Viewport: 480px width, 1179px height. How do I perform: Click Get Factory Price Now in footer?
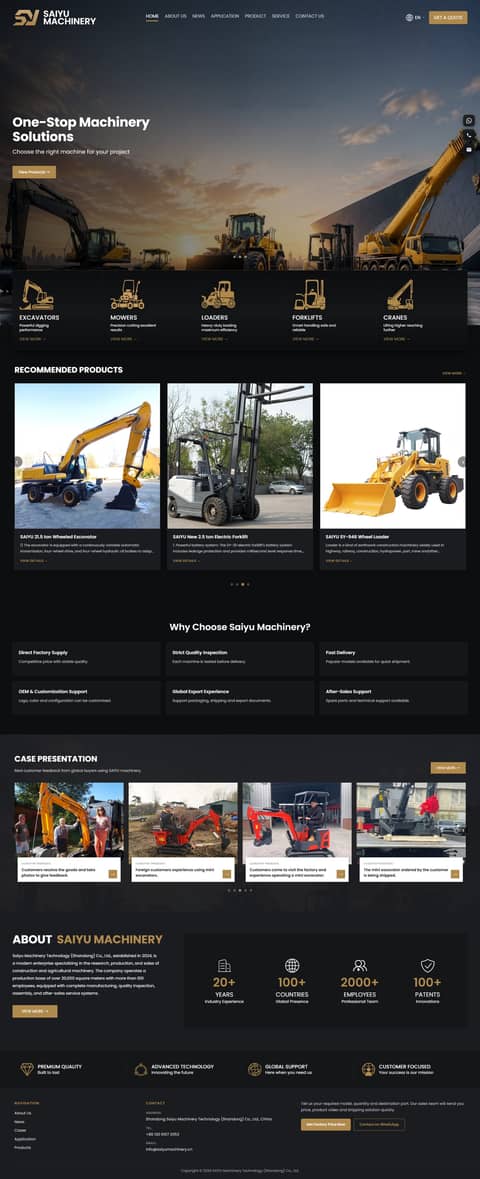[326, 1125]
